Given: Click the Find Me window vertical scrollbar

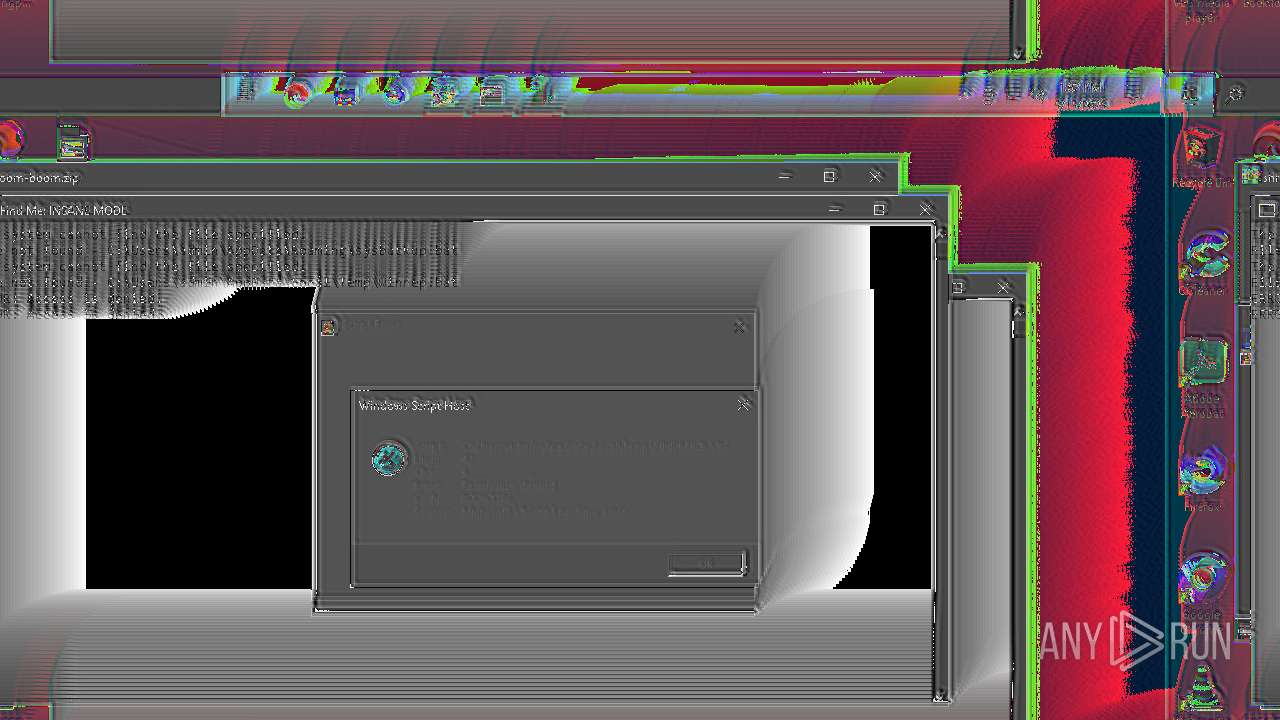Looking at the screenshot, I should click(940, 462).
